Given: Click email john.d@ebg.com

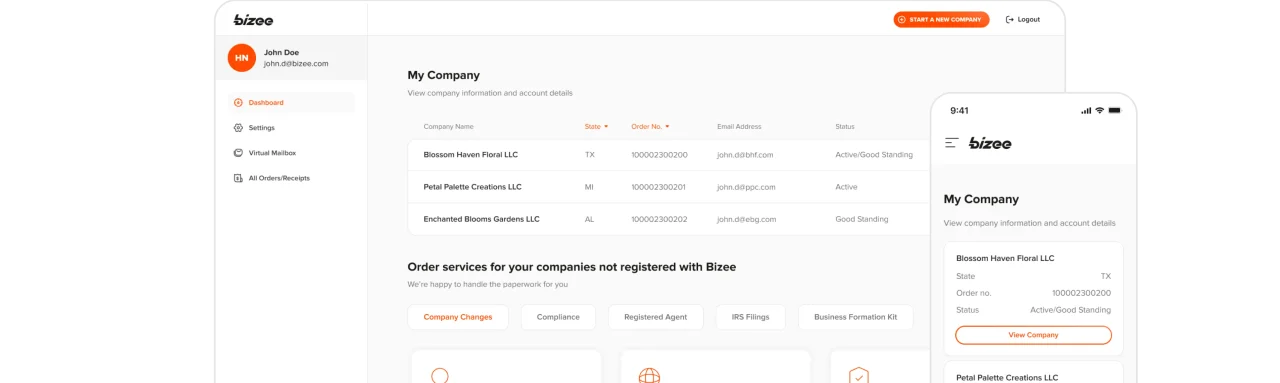Looking at the screenshot, I should pos(747,219).
